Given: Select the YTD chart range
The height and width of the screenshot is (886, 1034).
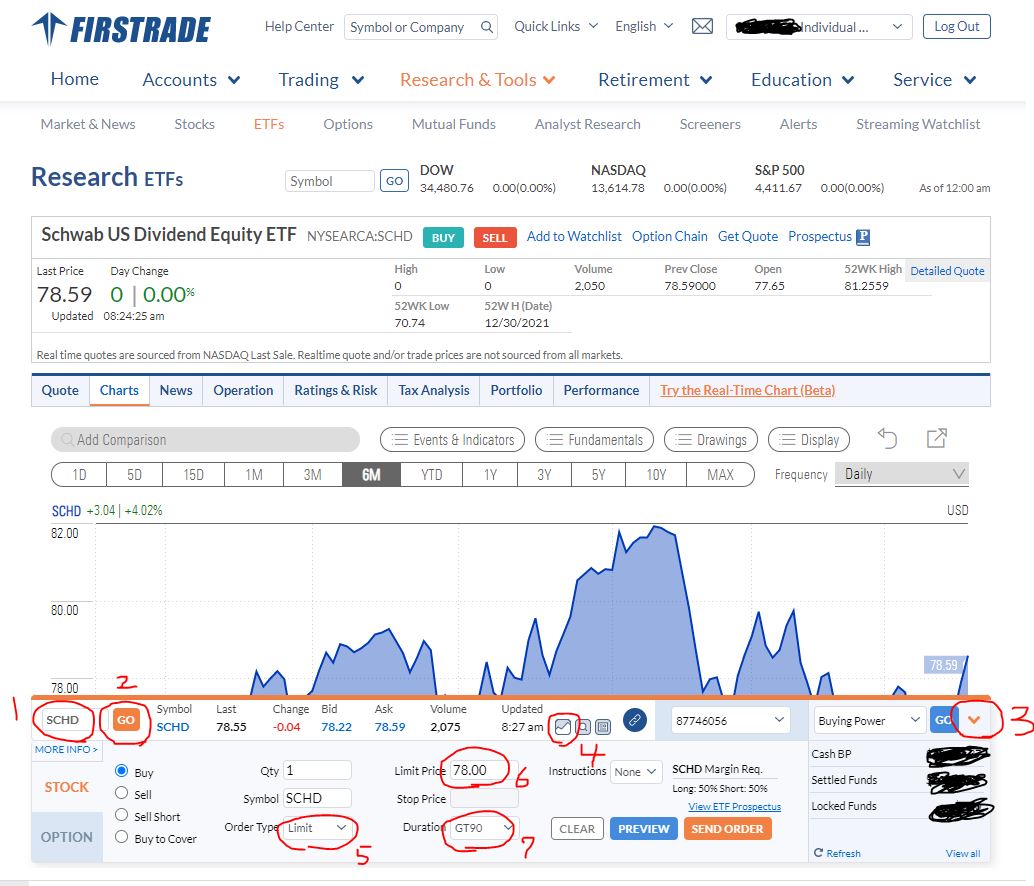Looking at the screenshot, I should coord(431,475).
